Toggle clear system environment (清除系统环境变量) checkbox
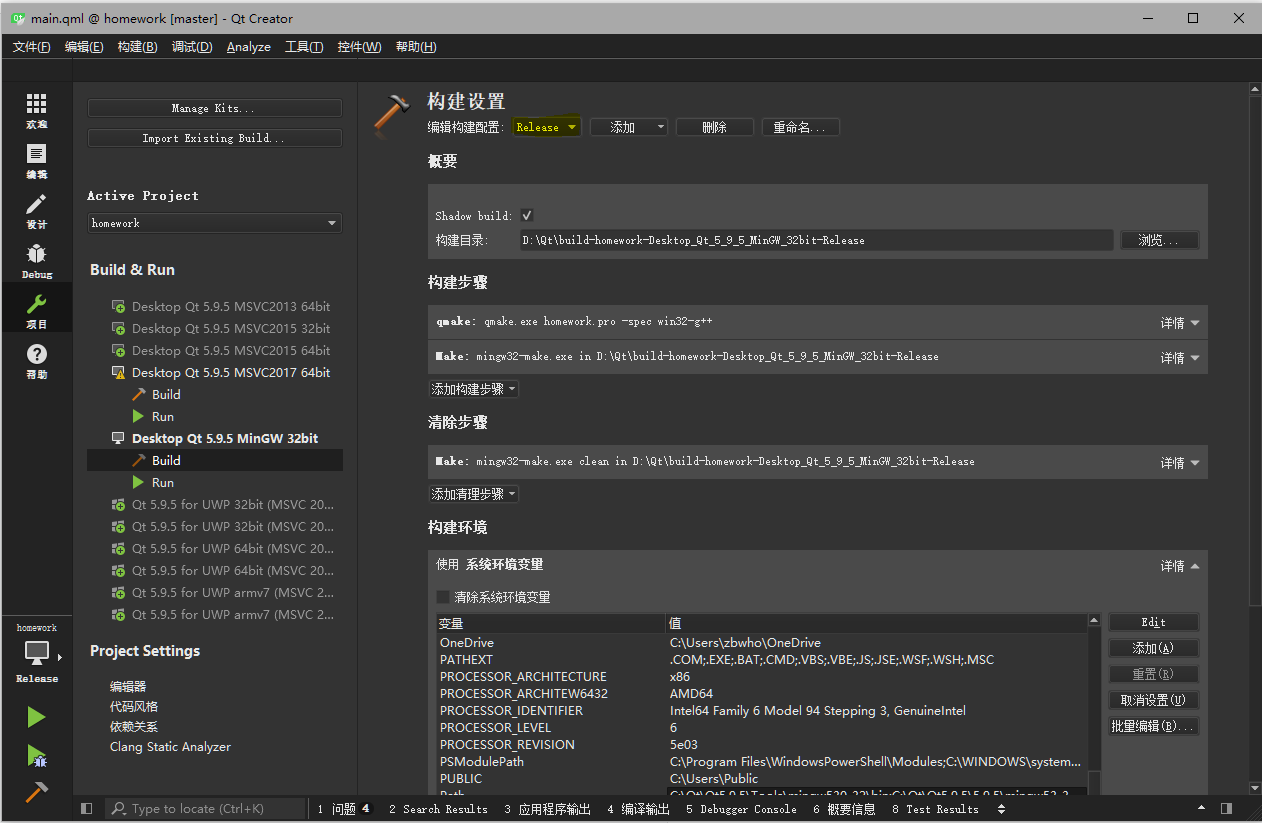Screen dimensions: 1262x823 pyautogui.click(x=443, y=597)
